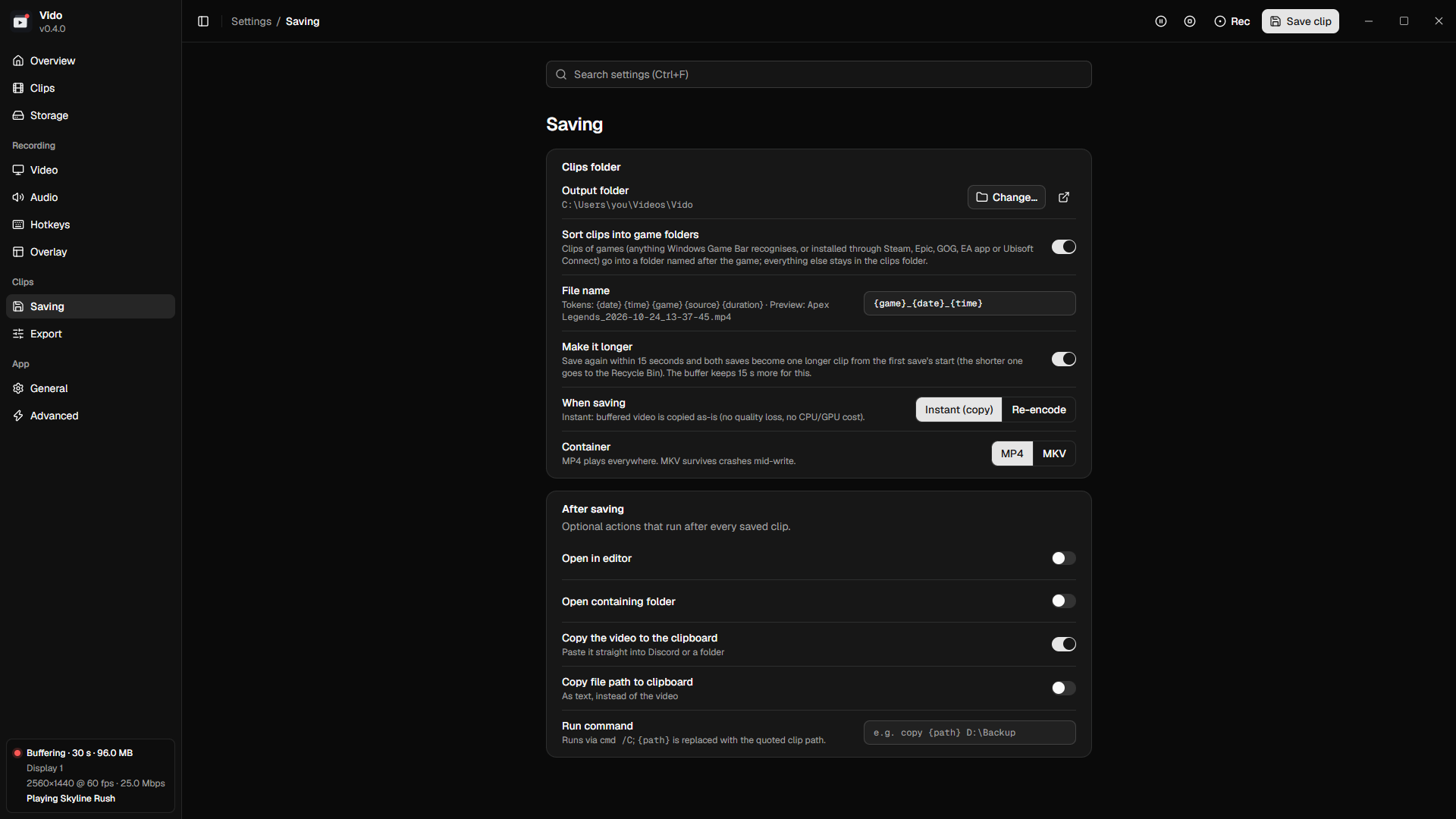
Task: Open the Clips page
Action: [x=90, y=88]
